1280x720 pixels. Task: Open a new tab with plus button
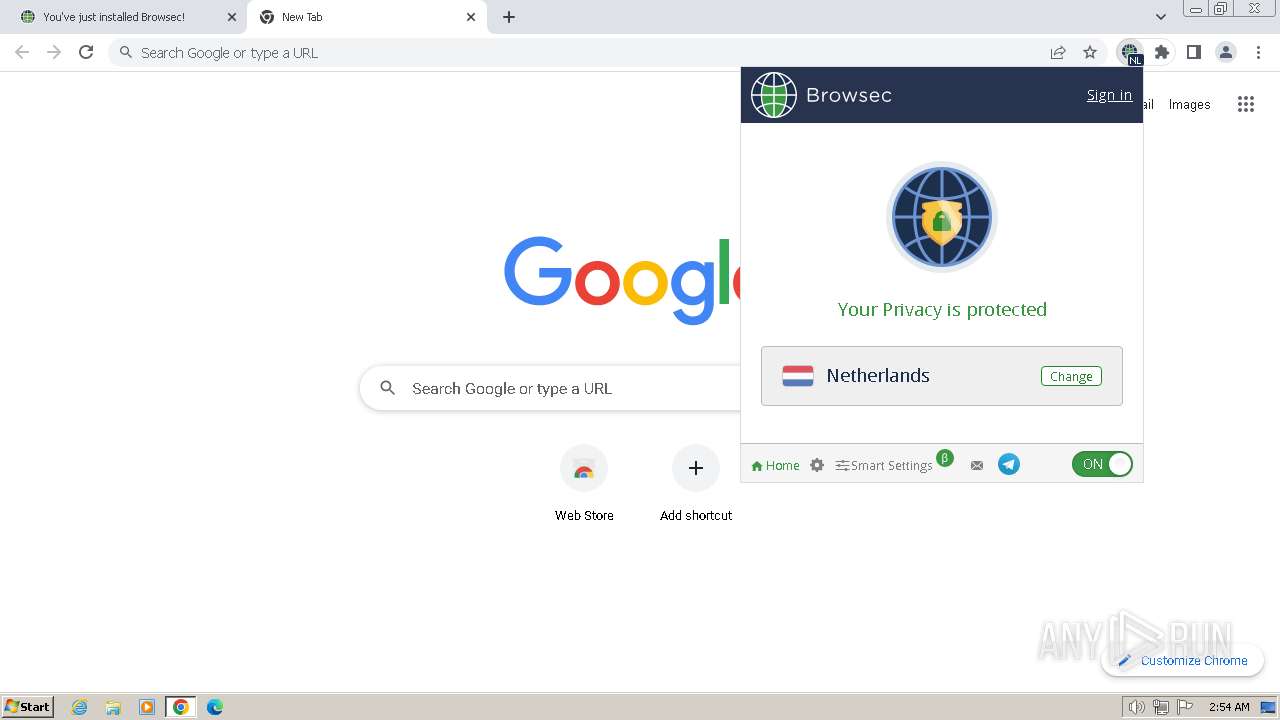pyautogui.click(x=509, y=17)
